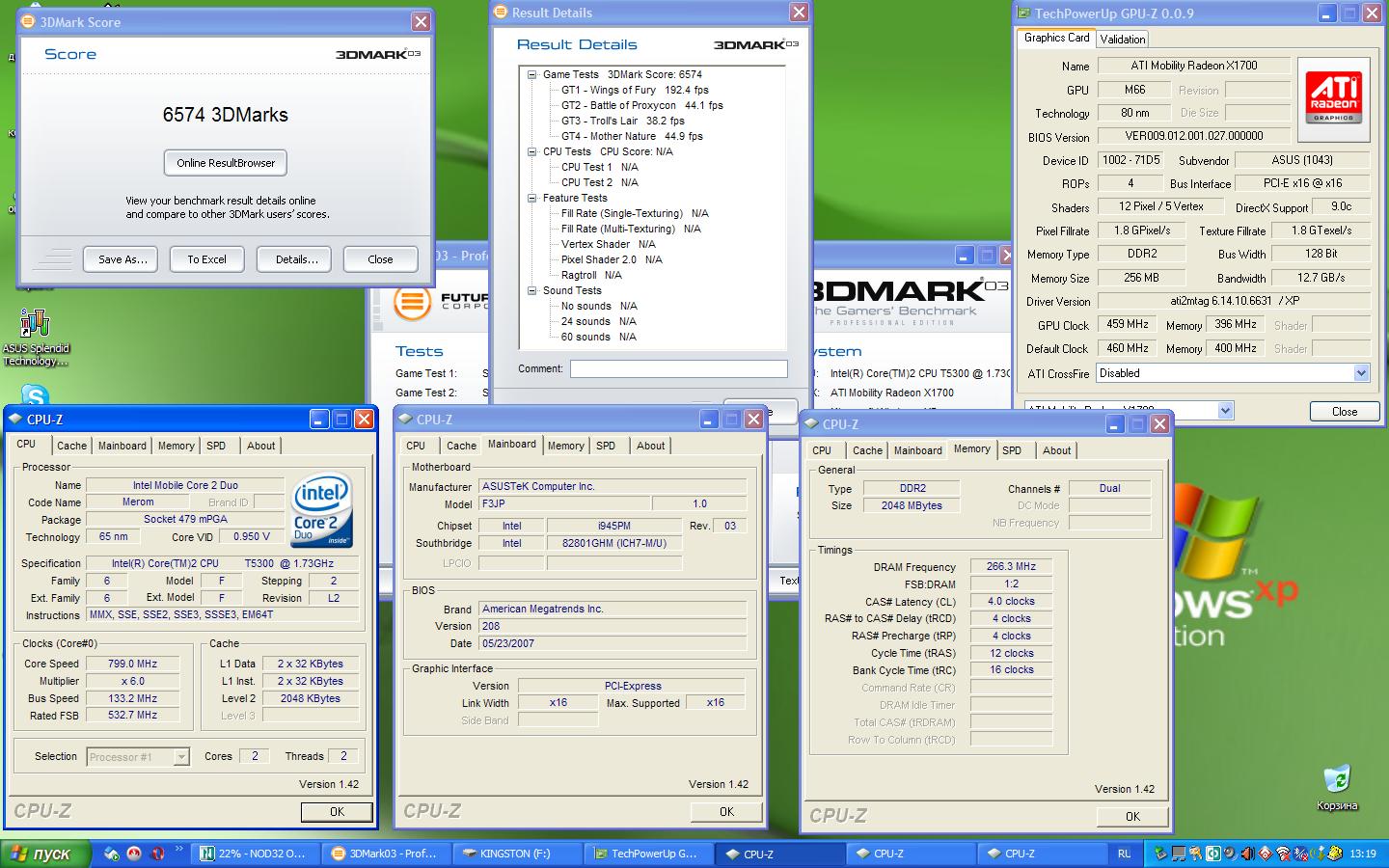Click the red diamond tray icon
Image resolution: width=1389 pixels, height=868 pixels.
click(x=1266, y=854)
